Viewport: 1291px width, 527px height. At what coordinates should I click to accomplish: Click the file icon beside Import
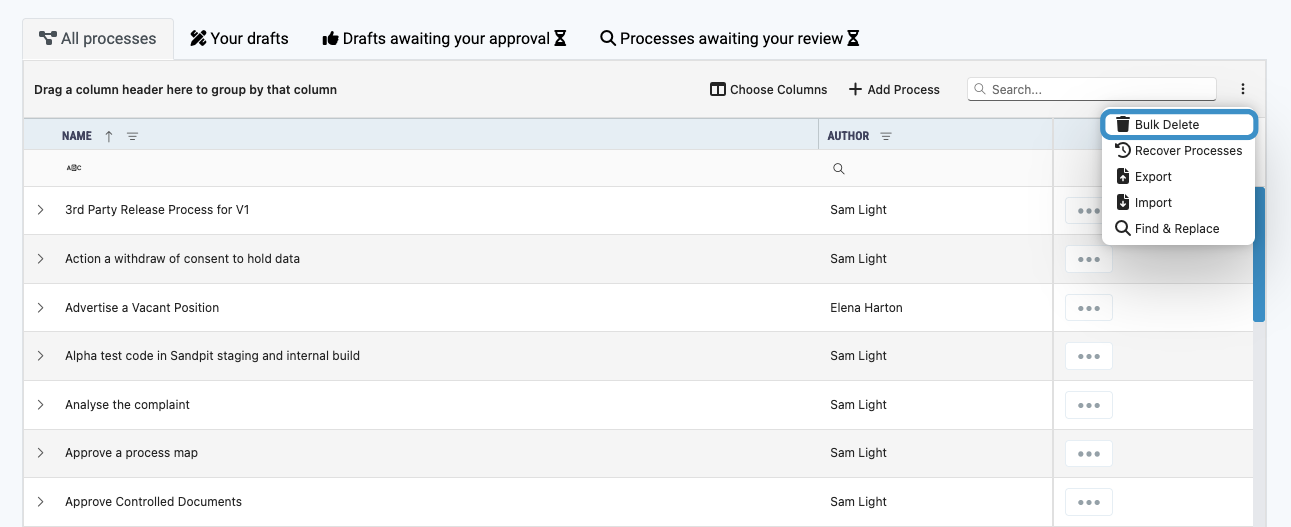[1123, 202]
